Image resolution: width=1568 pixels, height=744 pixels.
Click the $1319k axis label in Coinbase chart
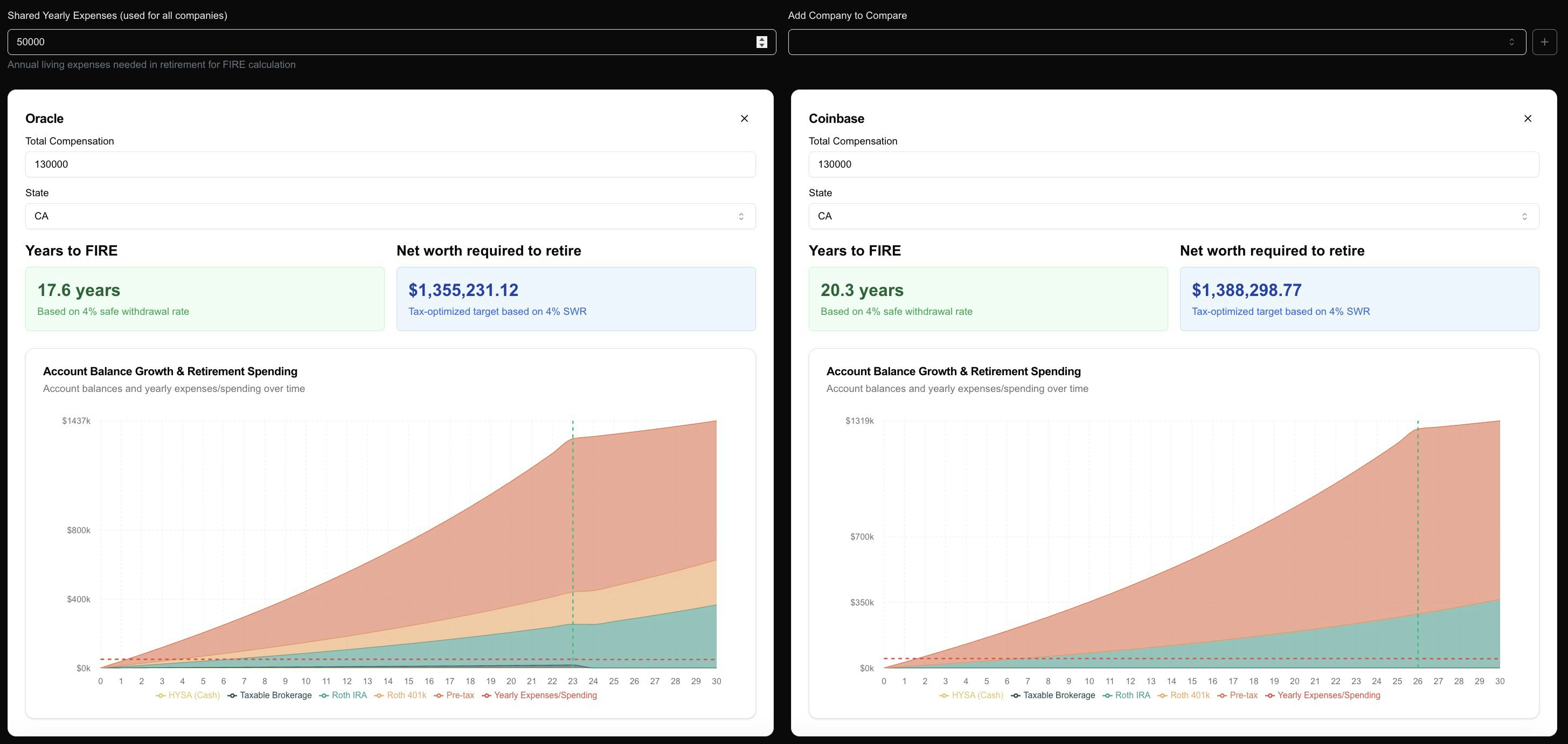pyautogui.click(x=859, y=421)
